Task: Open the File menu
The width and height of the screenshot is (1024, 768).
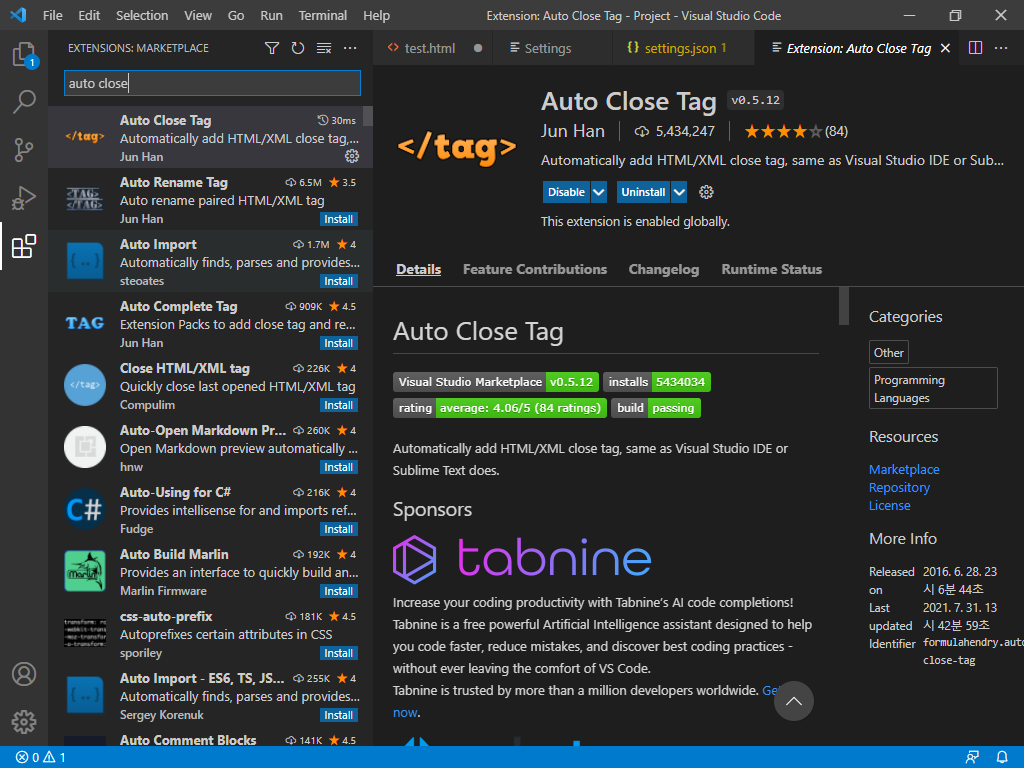Action: click(53, 16)
